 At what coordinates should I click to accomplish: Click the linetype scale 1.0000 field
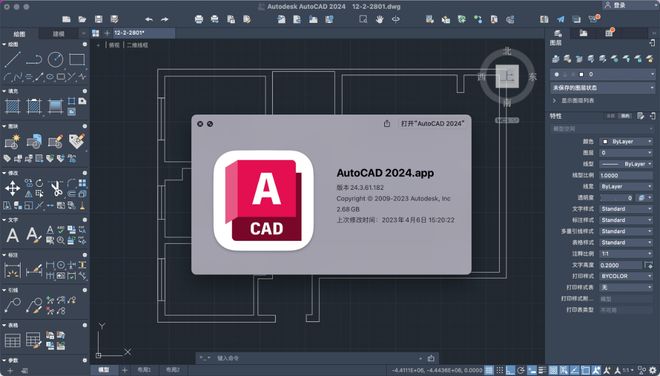point(626,175)
